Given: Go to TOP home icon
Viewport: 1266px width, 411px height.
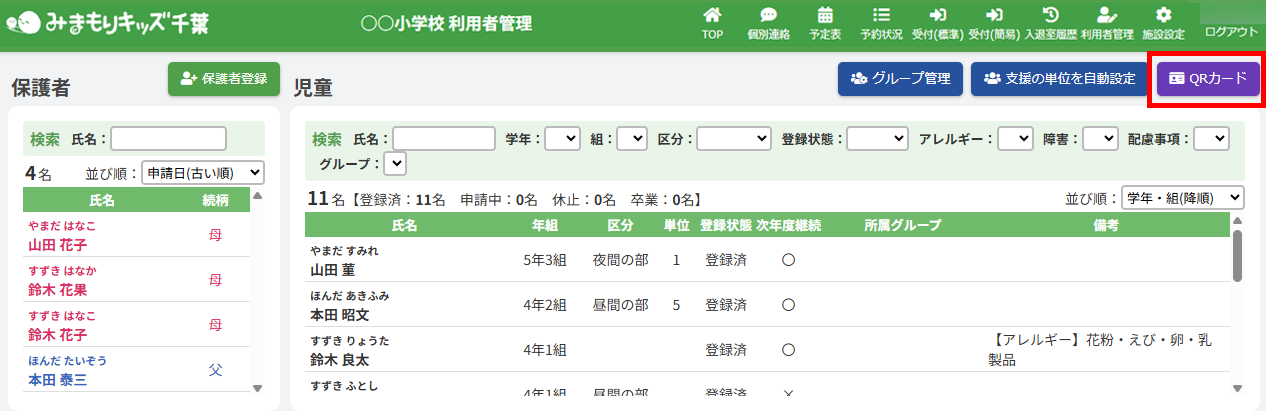Looking at the screenshot, I should (x=712, y=16).
